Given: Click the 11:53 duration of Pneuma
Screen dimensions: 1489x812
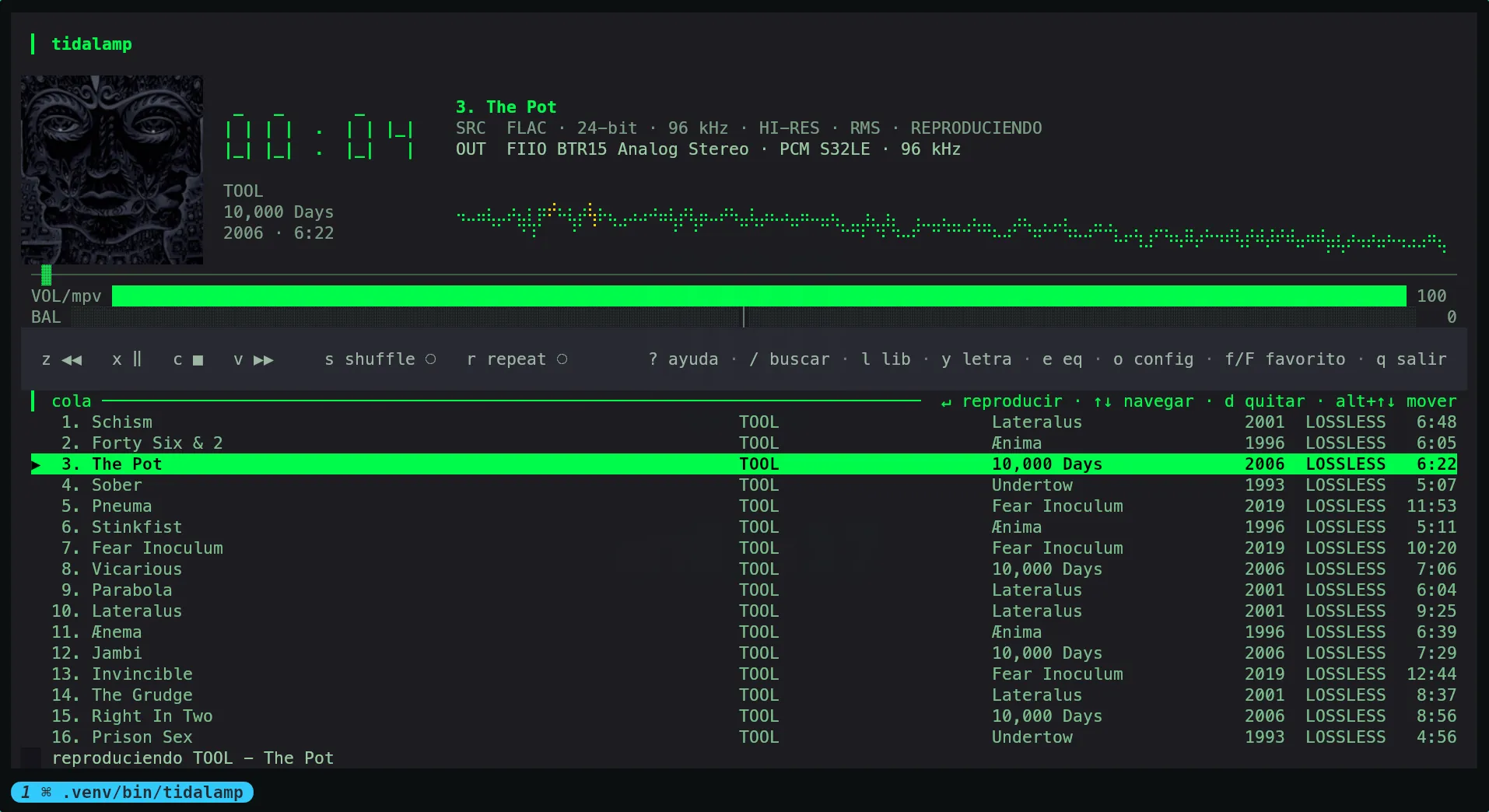Looking at the screenshot, I should 1431,506.
